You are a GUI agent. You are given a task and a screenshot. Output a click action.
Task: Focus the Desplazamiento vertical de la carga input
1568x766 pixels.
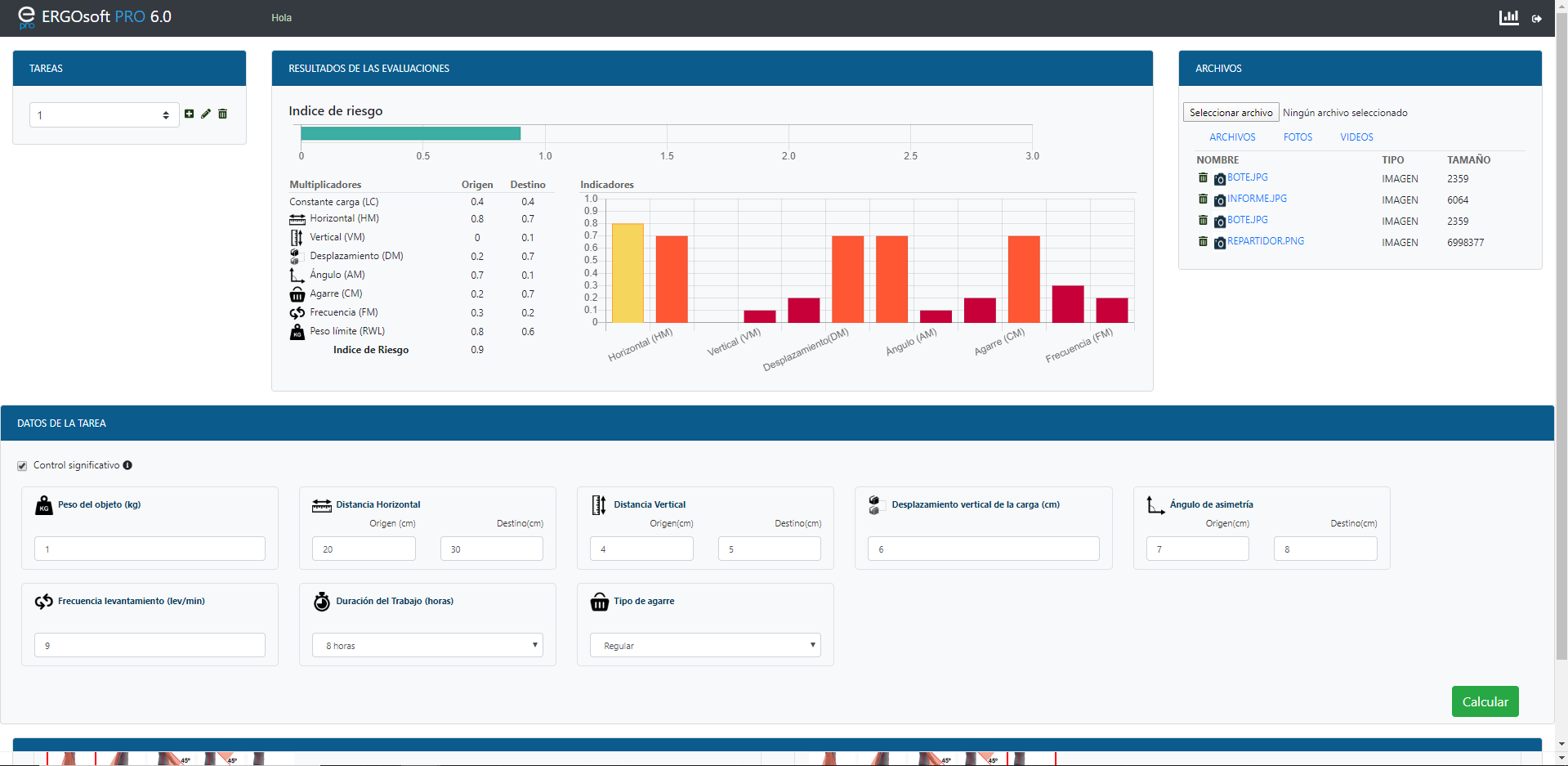pyautogui.click(x=983, y=549)
